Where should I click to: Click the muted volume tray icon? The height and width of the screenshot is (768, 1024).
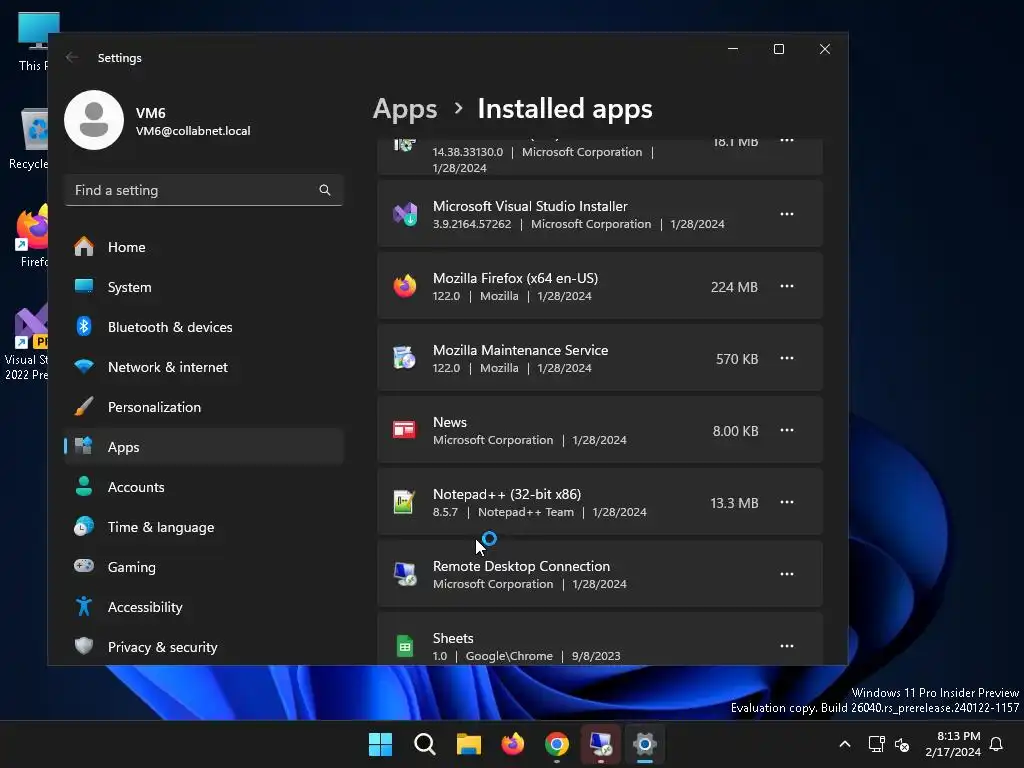(x=902, y=744)
